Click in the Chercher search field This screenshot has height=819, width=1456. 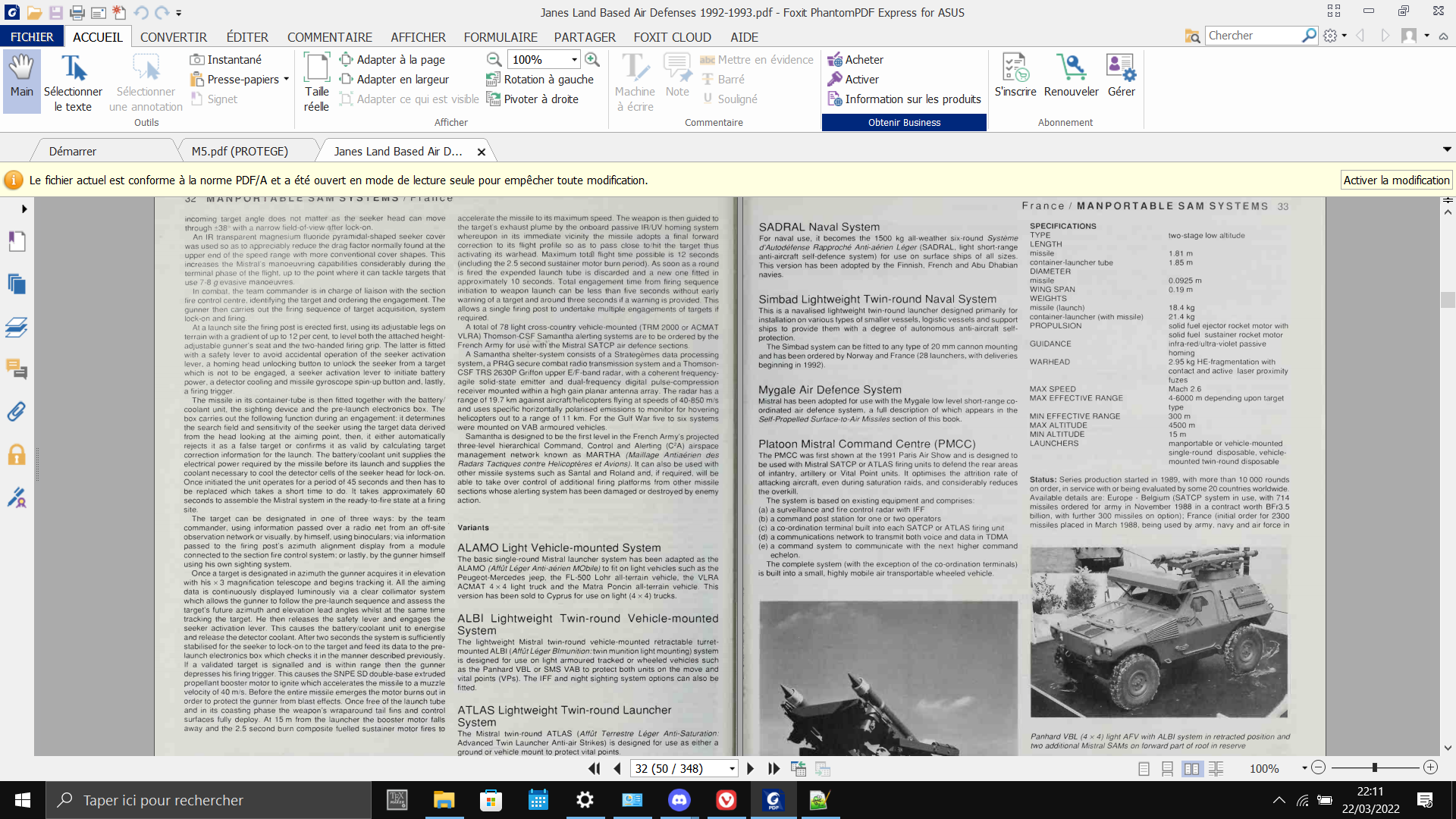pos(1253,35)
